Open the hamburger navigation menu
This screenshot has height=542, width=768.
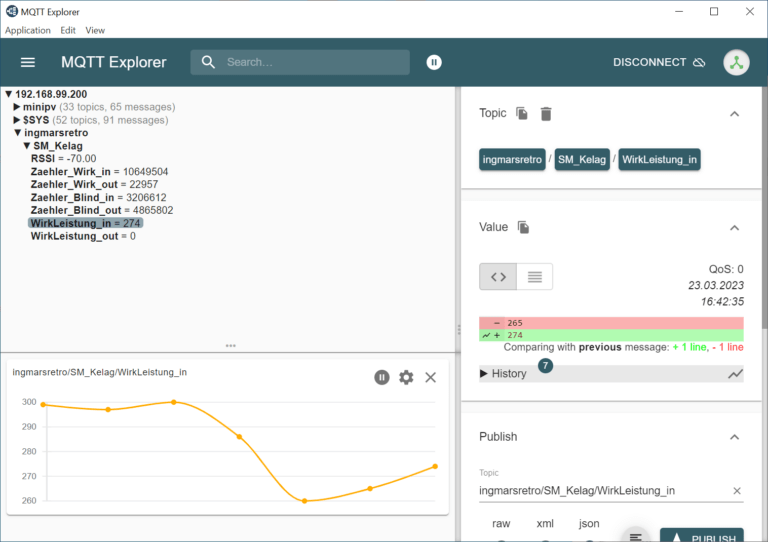point(28,62)
